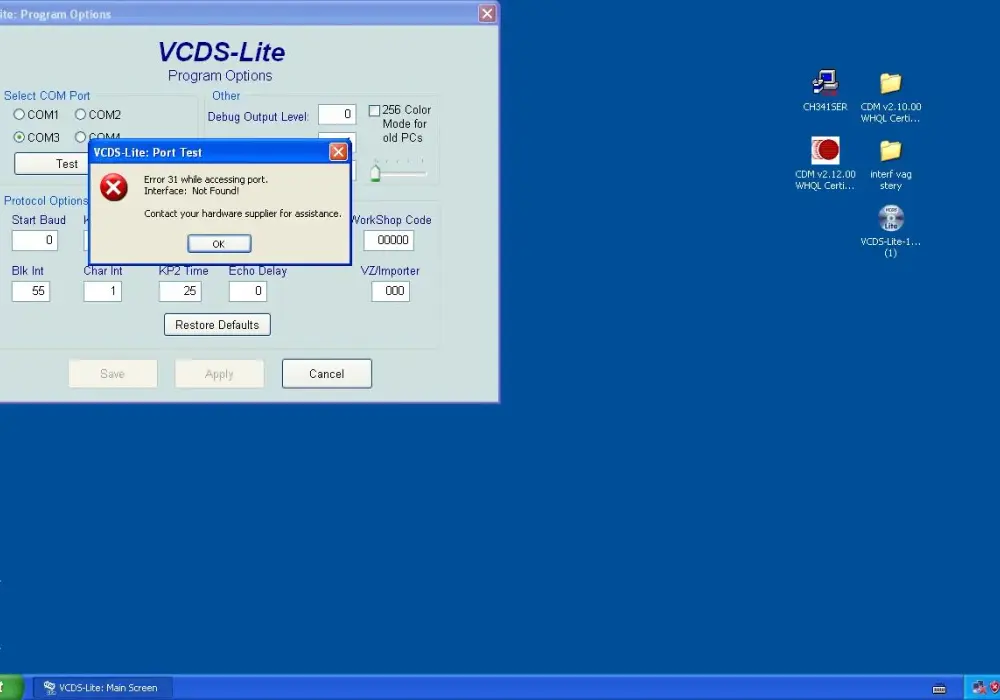Screen dimensions: 1000x700
Task: Click the Echo Delay input field
Action: [x=247, y=291]
